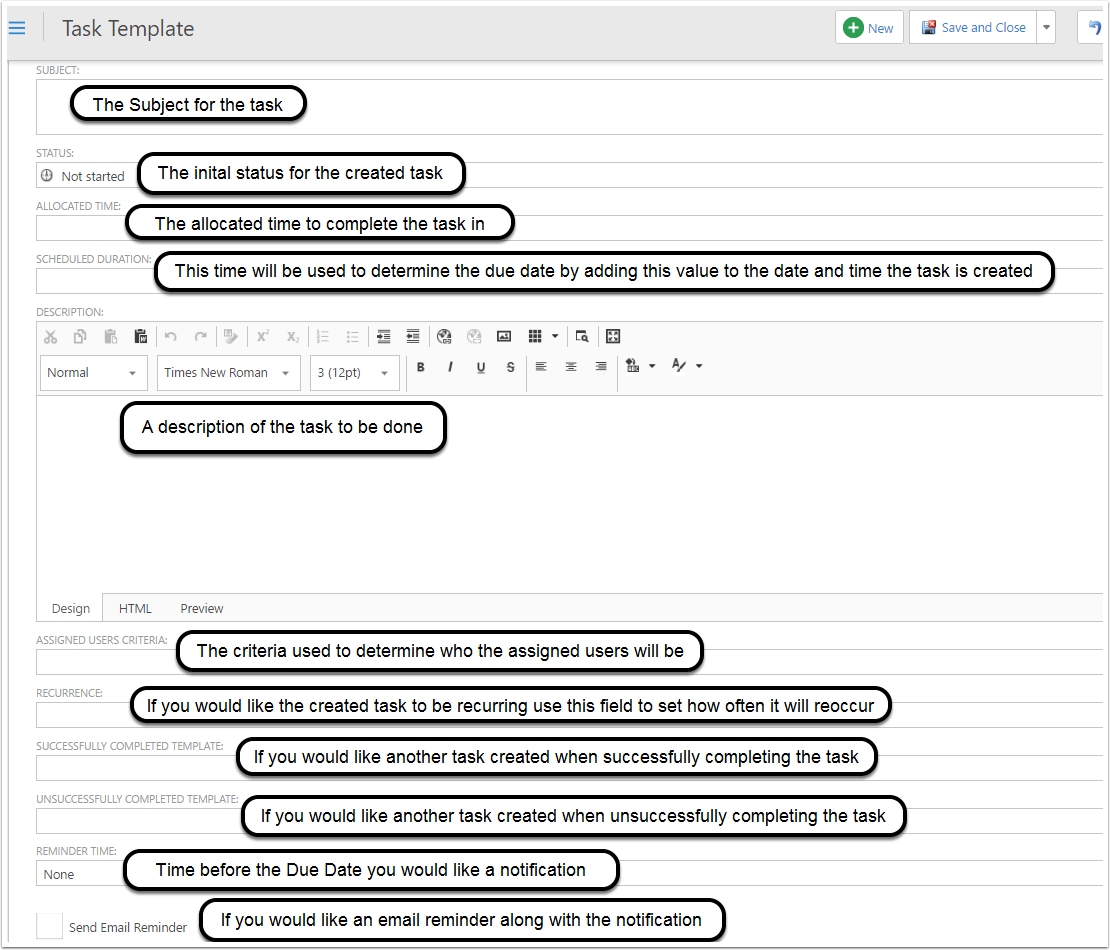The width and height of the screenshot is (1110, 950).
Task: Open the 3 (12pt) font size dropdown
Action: [x=354, y=373]
